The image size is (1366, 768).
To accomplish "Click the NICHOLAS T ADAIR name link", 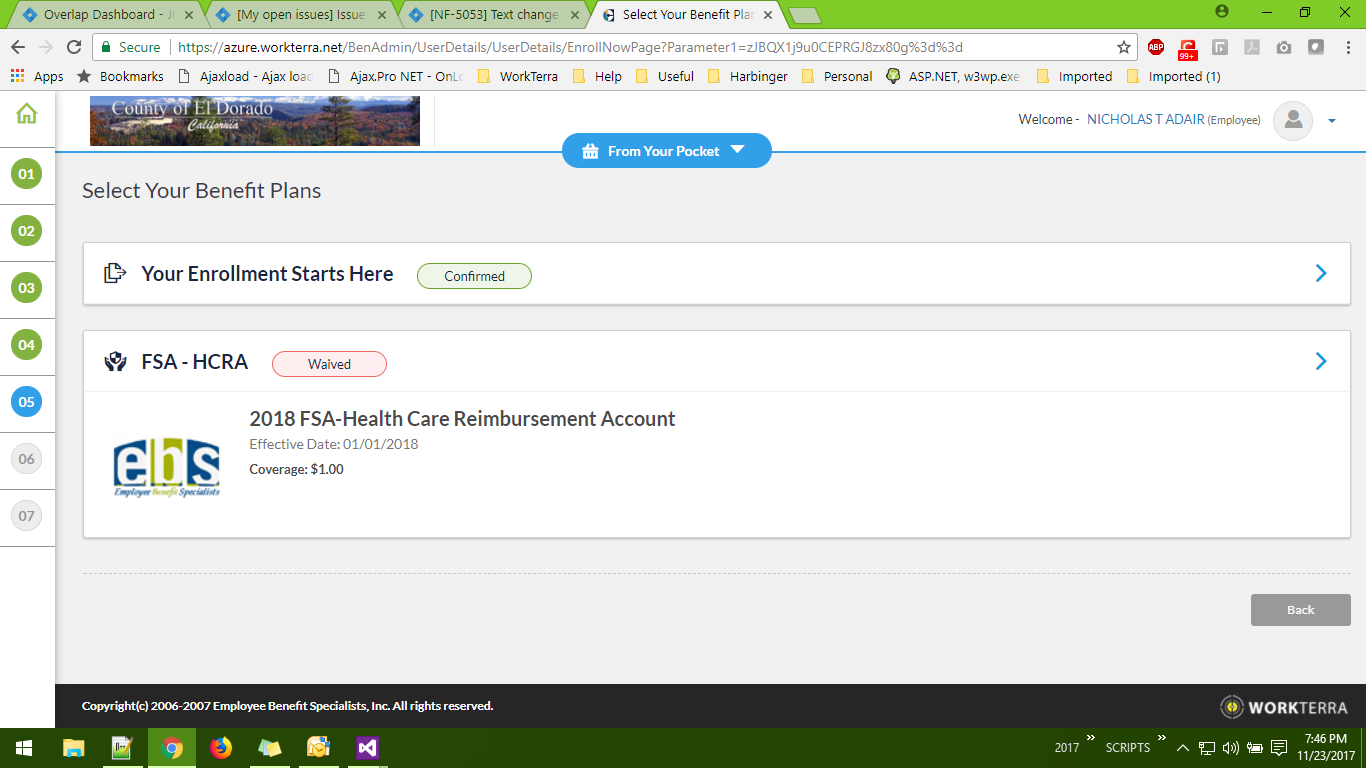I will coord(1145,120).
